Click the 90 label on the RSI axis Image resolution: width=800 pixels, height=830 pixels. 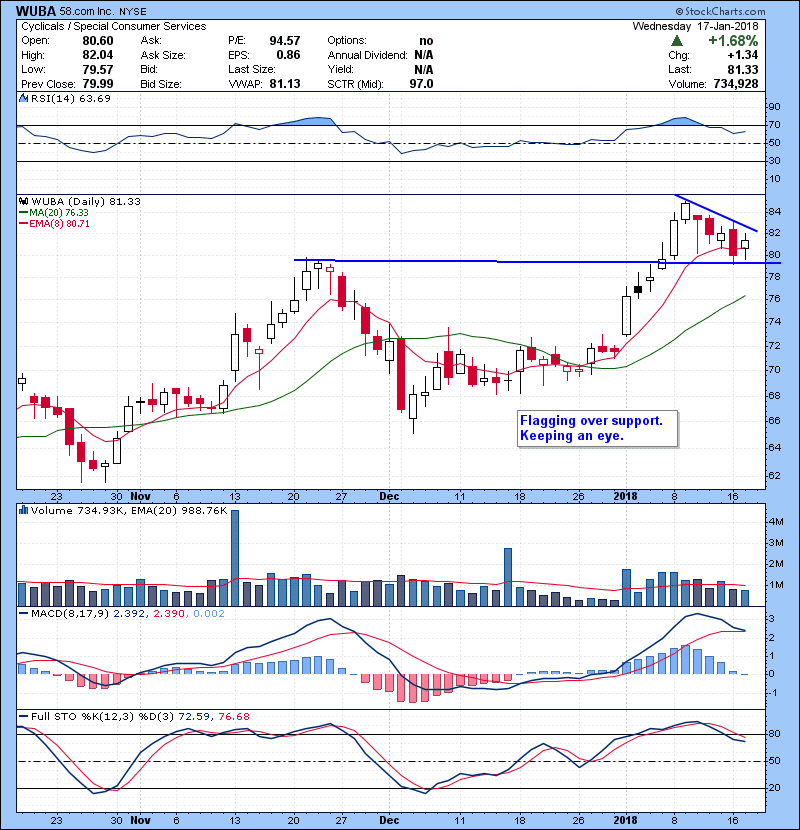774,107
